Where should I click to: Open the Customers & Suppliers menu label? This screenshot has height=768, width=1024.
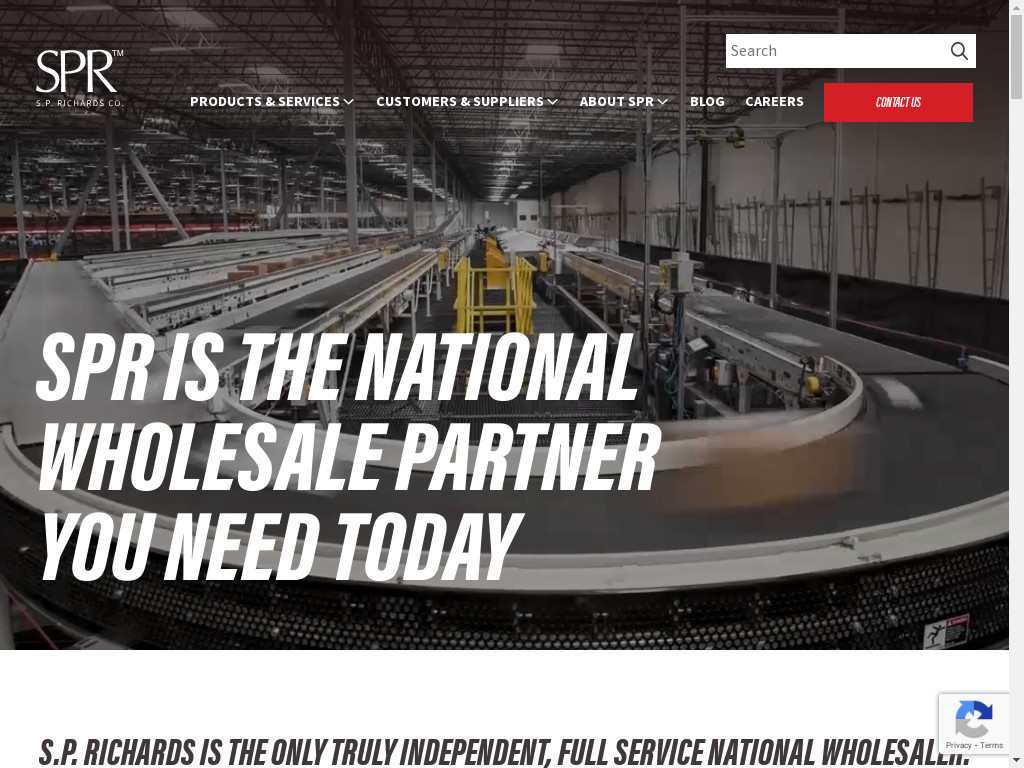pyautogui.click(x=459, y=102)
